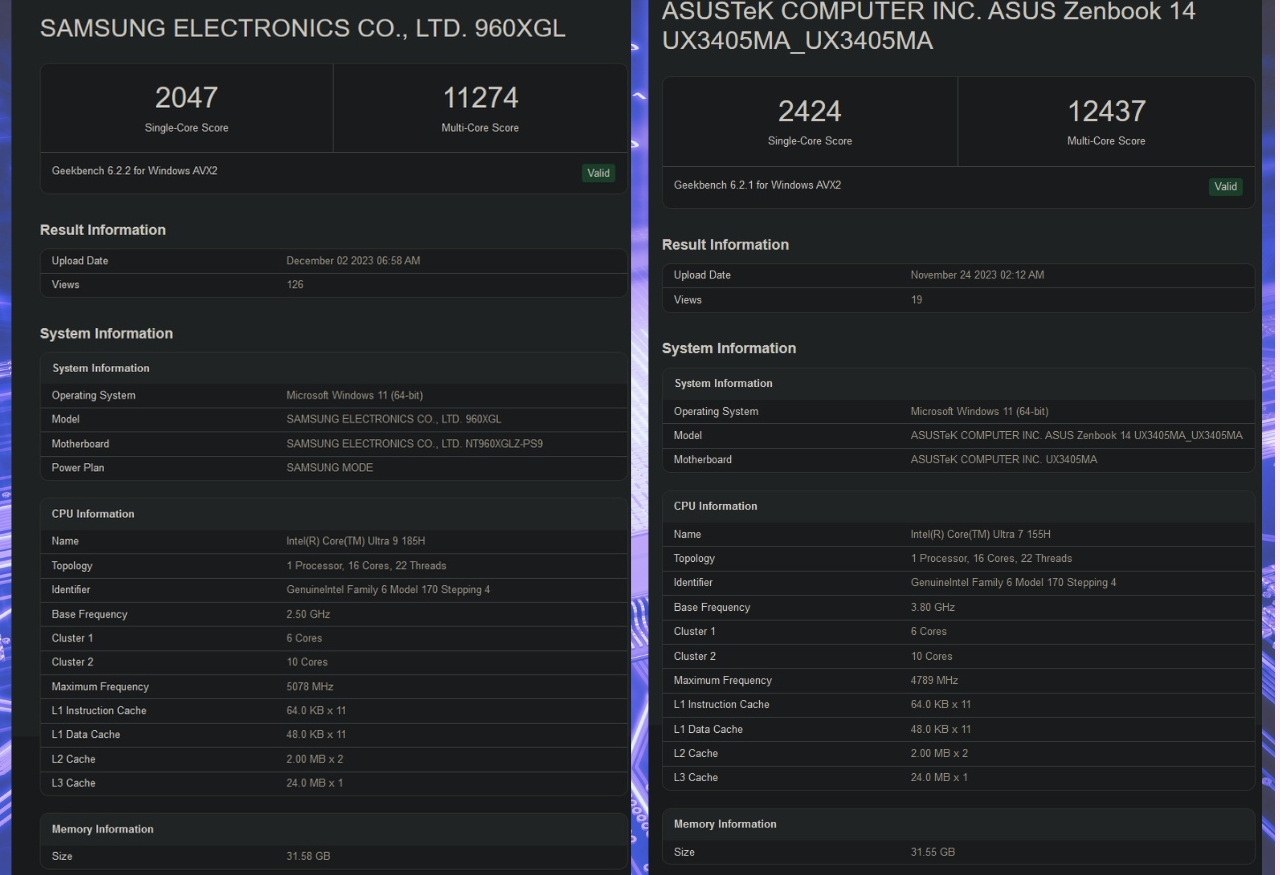Click the Valid badge on the ASUS result
1280x875 pixels.
1226,186
